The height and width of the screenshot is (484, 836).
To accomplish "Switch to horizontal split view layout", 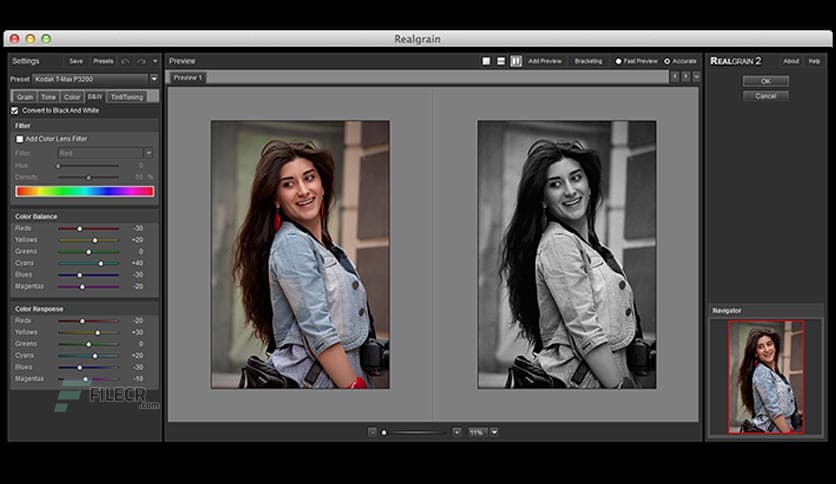I will point(501,61).
